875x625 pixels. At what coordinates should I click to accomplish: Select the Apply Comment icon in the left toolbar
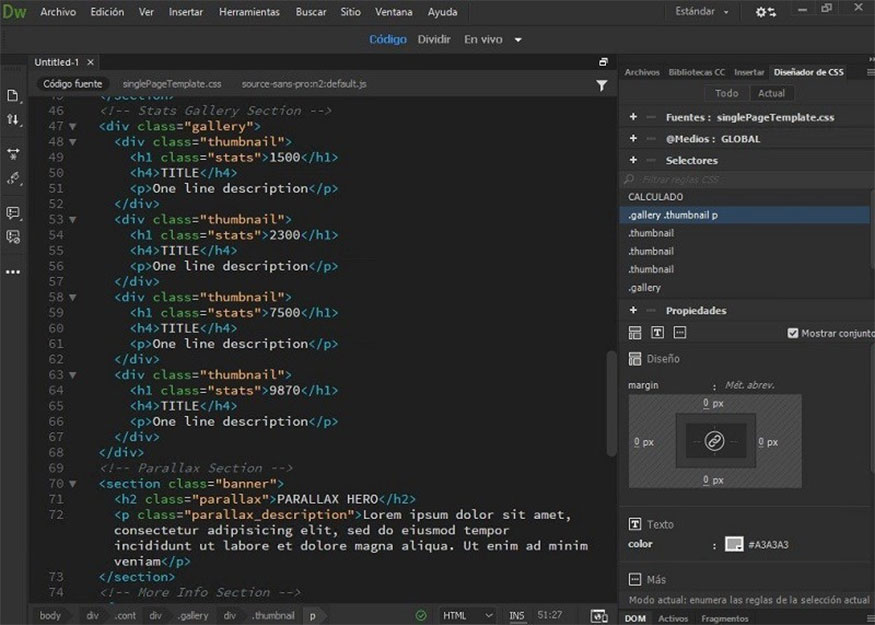click(x=13, y=212)
